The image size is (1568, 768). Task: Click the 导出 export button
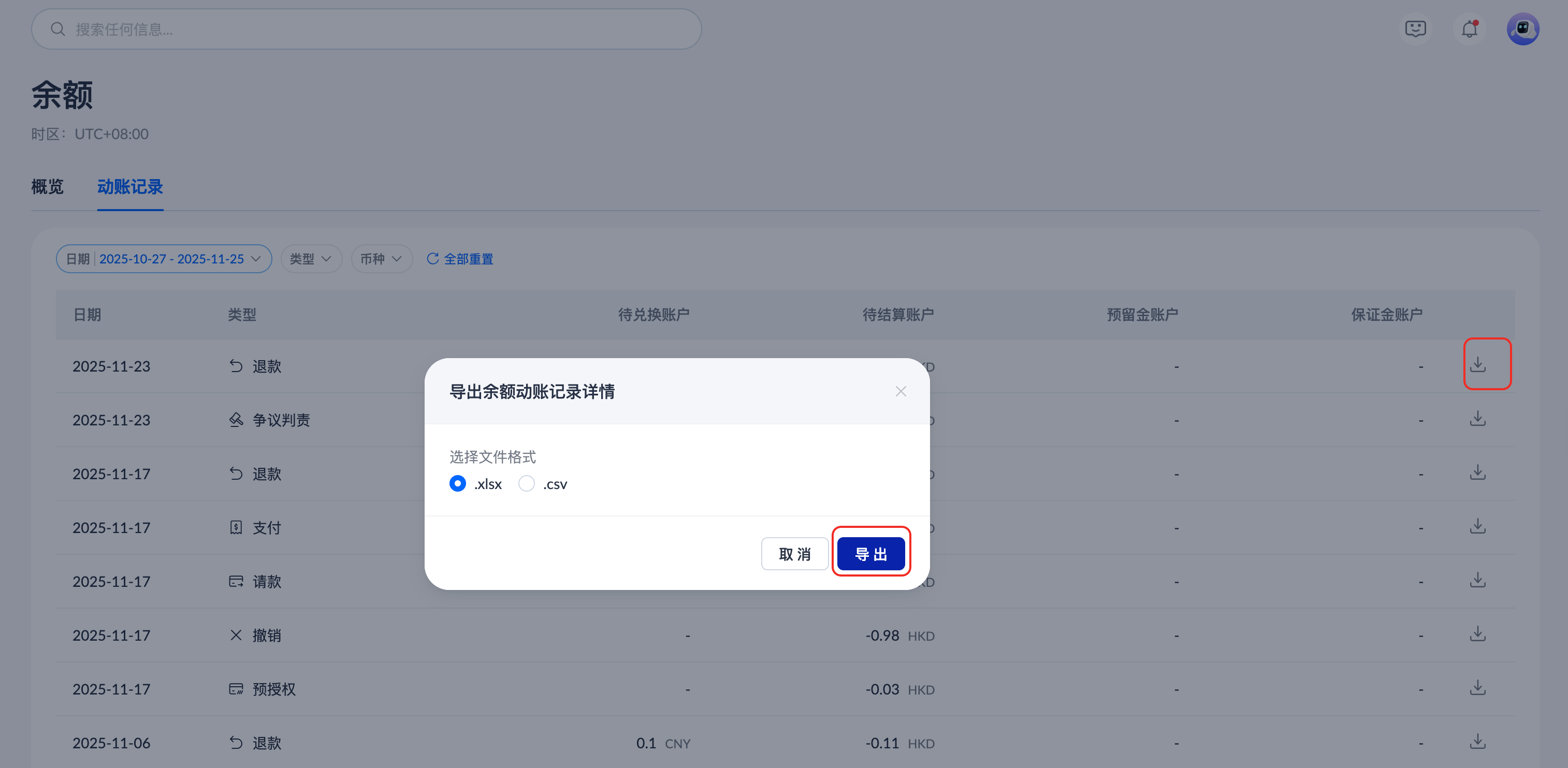point(870,554)
